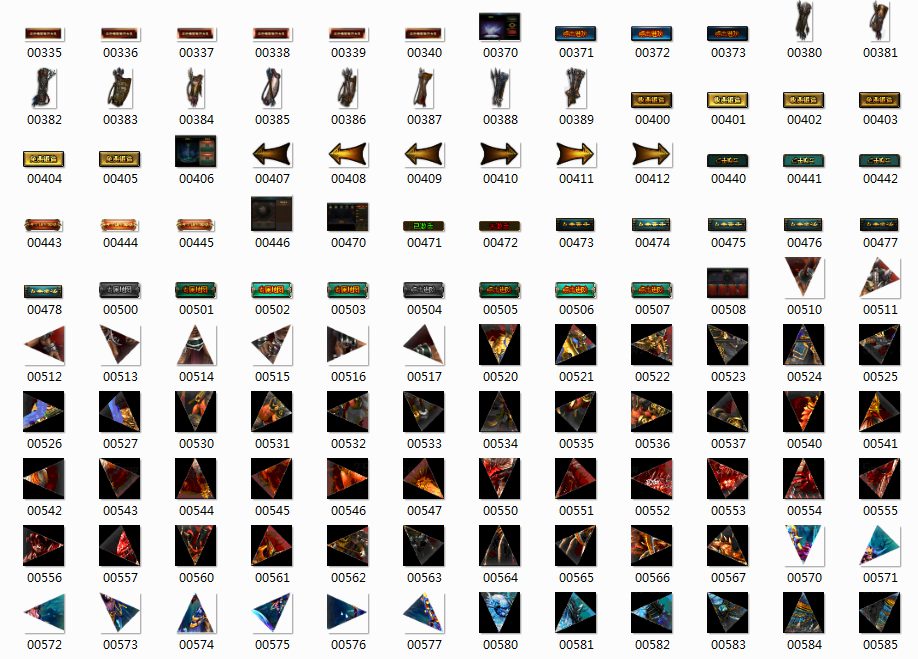
Task: Click the green text image 00471
Action: [424, 226]
